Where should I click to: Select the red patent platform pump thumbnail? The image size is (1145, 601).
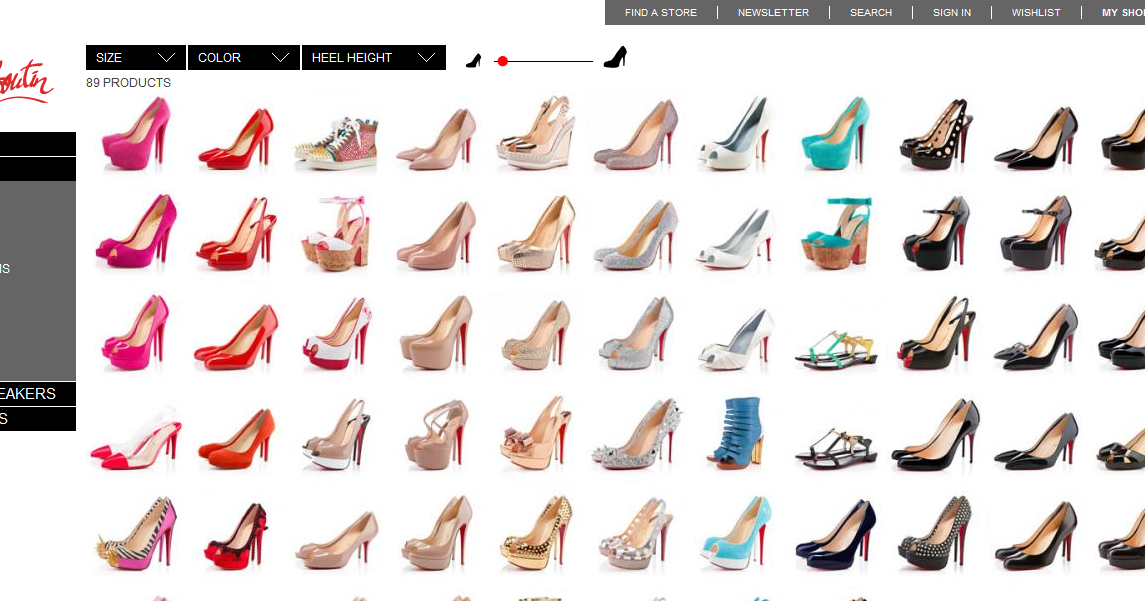237,137
